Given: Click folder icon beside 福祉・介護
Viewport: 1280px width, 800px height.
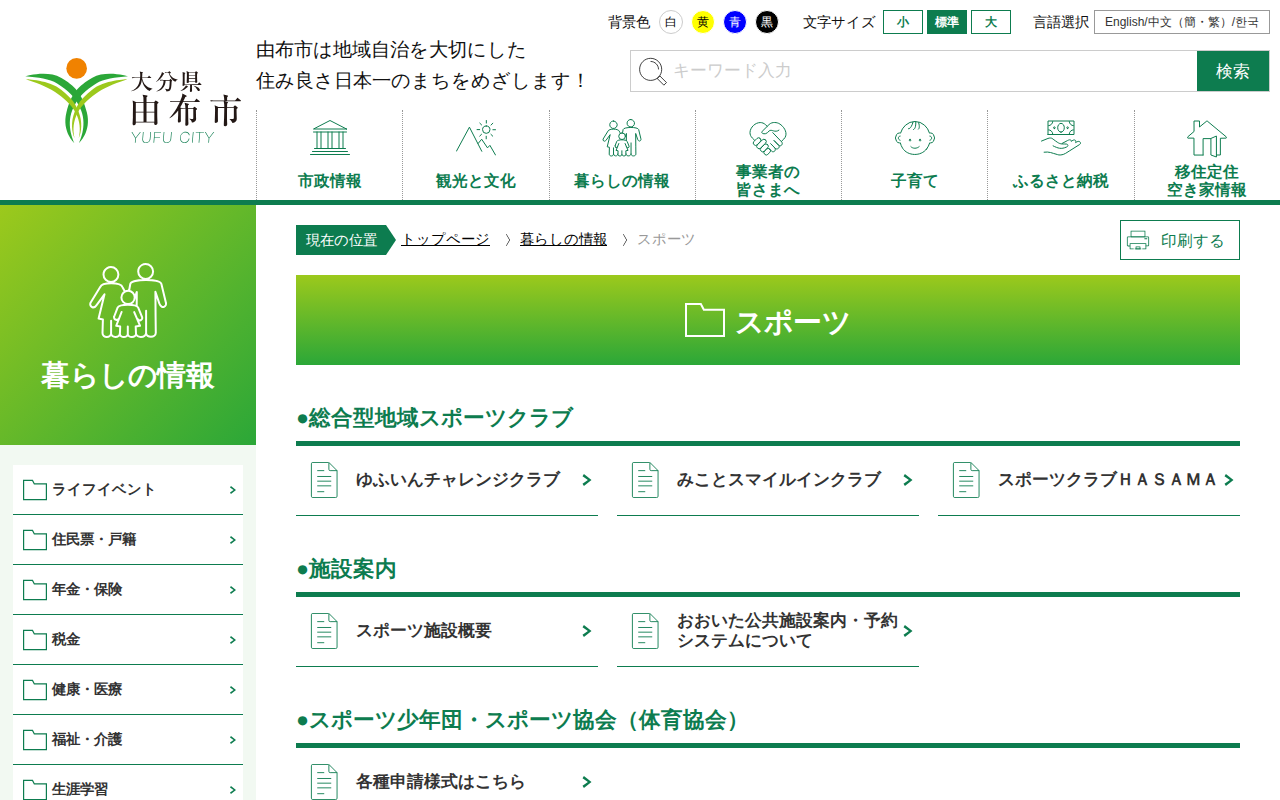Looking at the screenshot, I should (x=35, y=740).
